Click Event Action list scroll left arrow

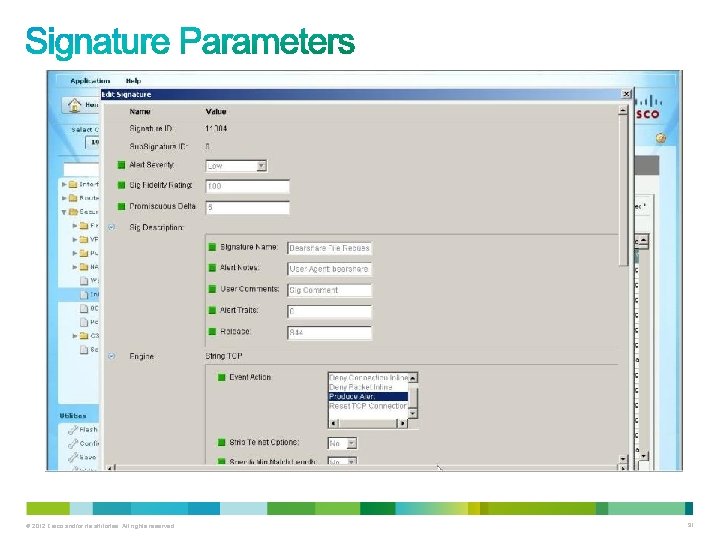tap(333, 423)
